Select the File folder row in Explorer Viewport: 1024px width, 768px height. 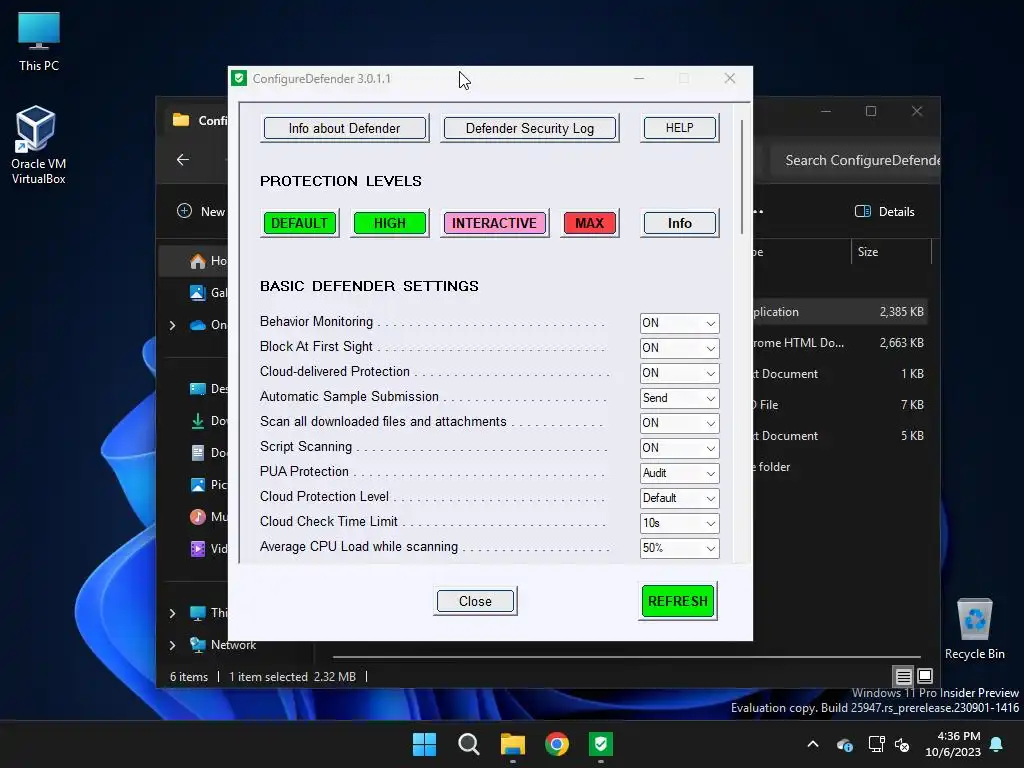[840, 467]
